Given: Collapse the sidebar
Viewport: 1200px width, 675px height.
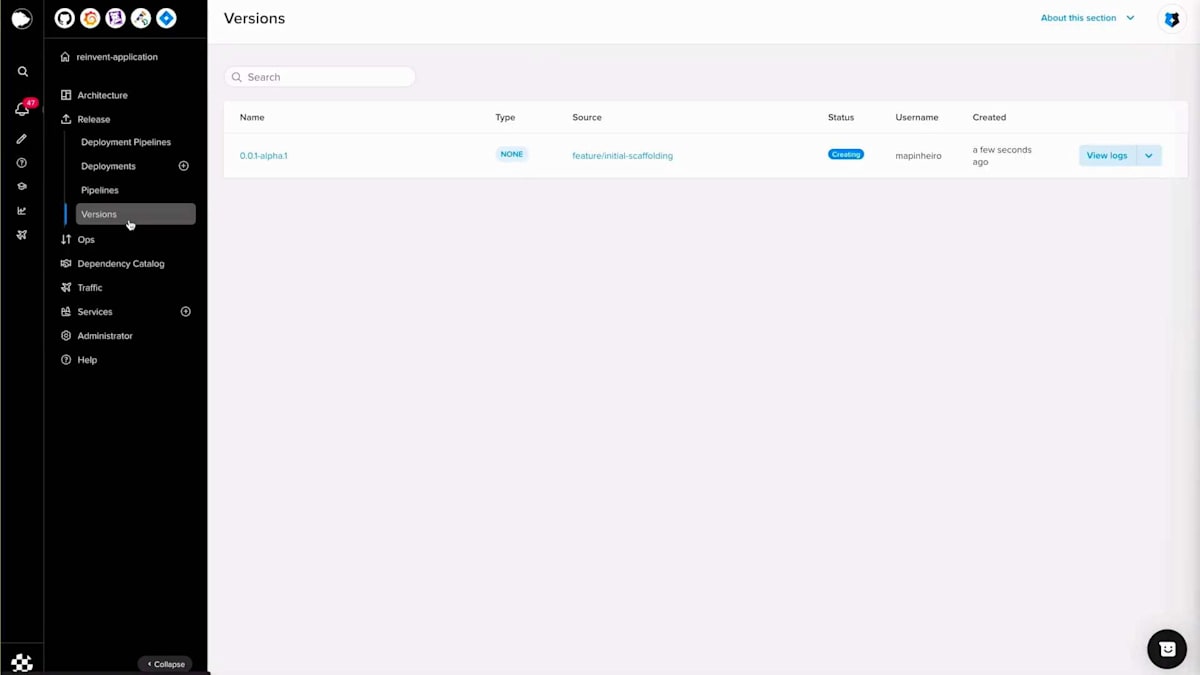Looking at the screenshot, I should pos(165,664).
